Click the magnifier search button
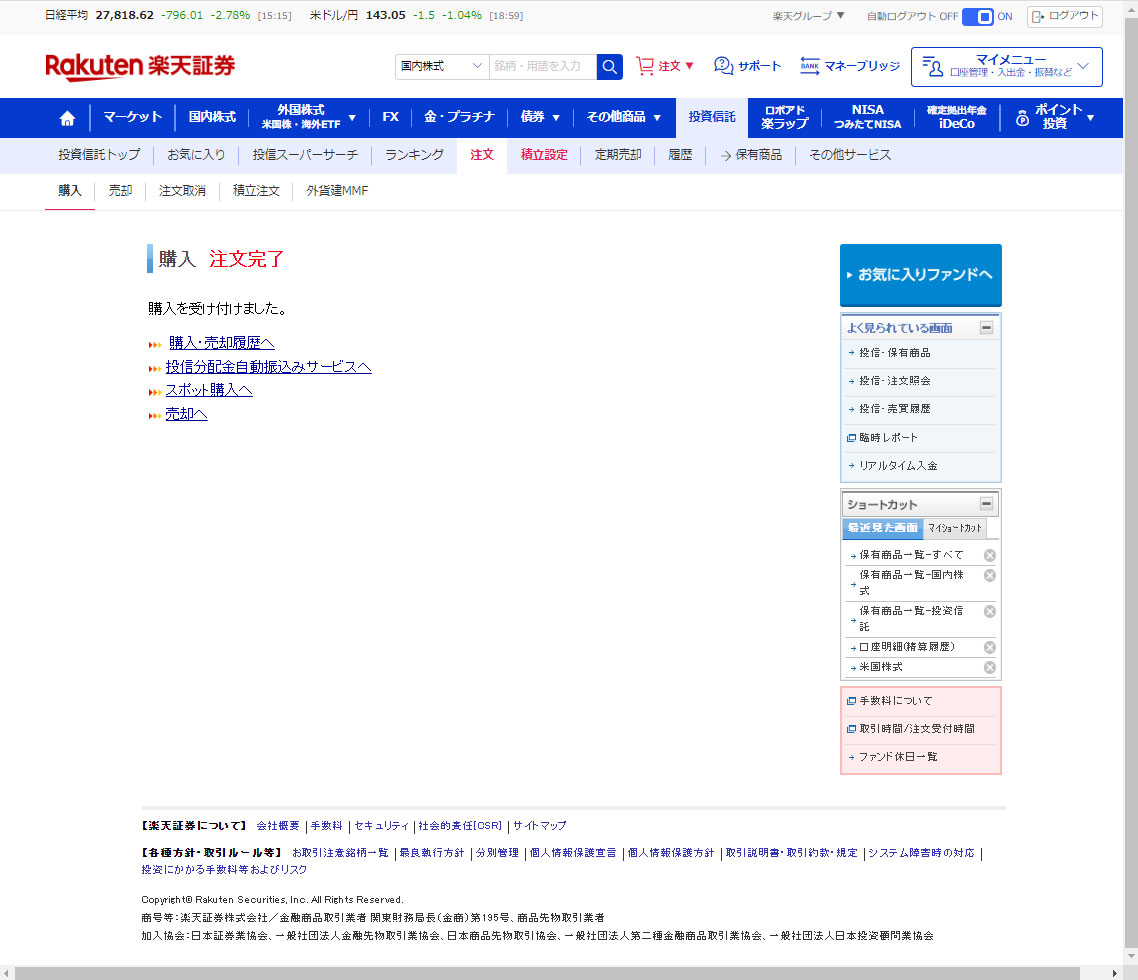The image size is (1138, 980). tap(609, 67)
